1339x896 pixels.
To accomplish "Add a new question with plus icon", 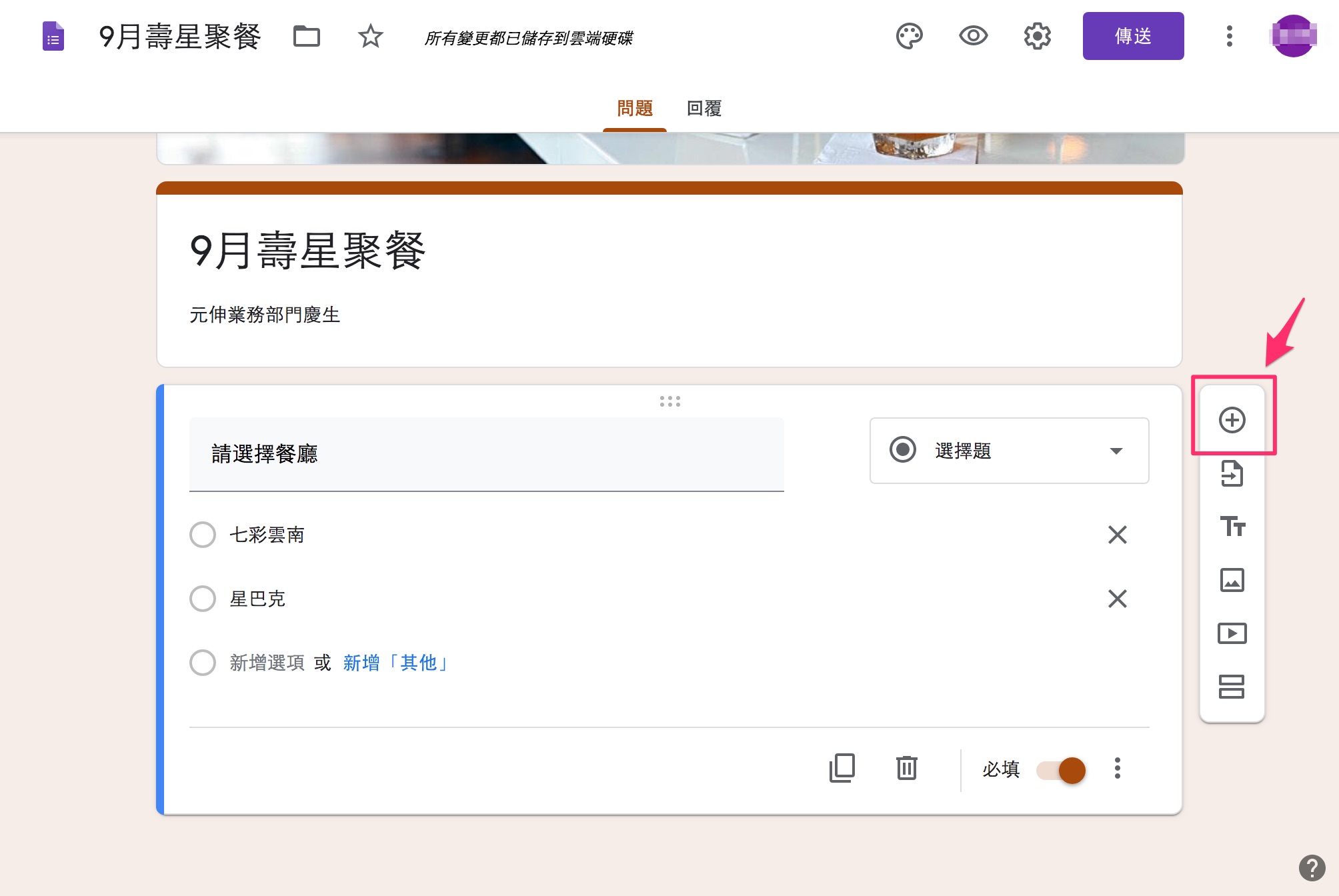I will point(1232,420).
